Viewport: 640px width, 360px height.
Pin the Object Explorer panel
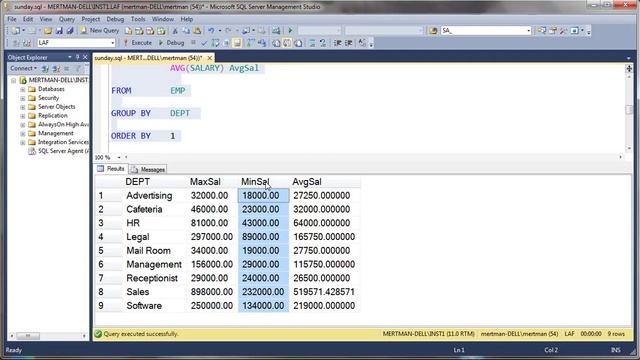[x=77, y=57]
